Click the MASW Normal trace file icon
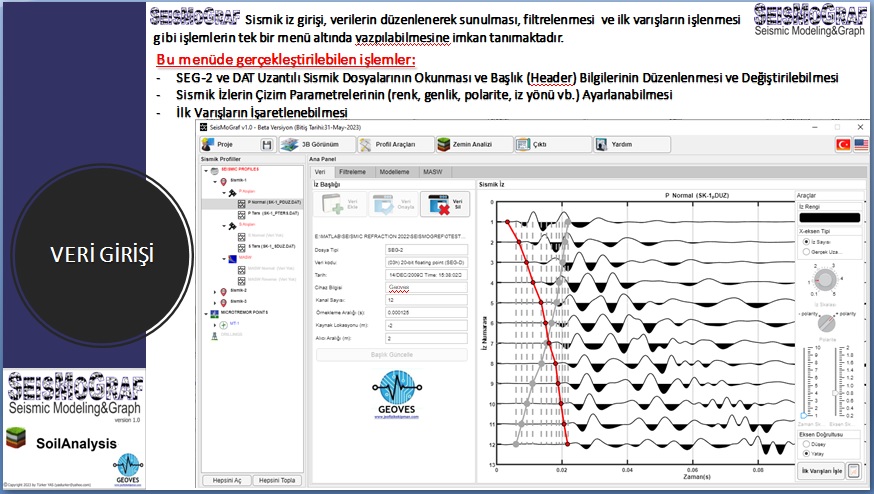874x494 pixels. 241,269
